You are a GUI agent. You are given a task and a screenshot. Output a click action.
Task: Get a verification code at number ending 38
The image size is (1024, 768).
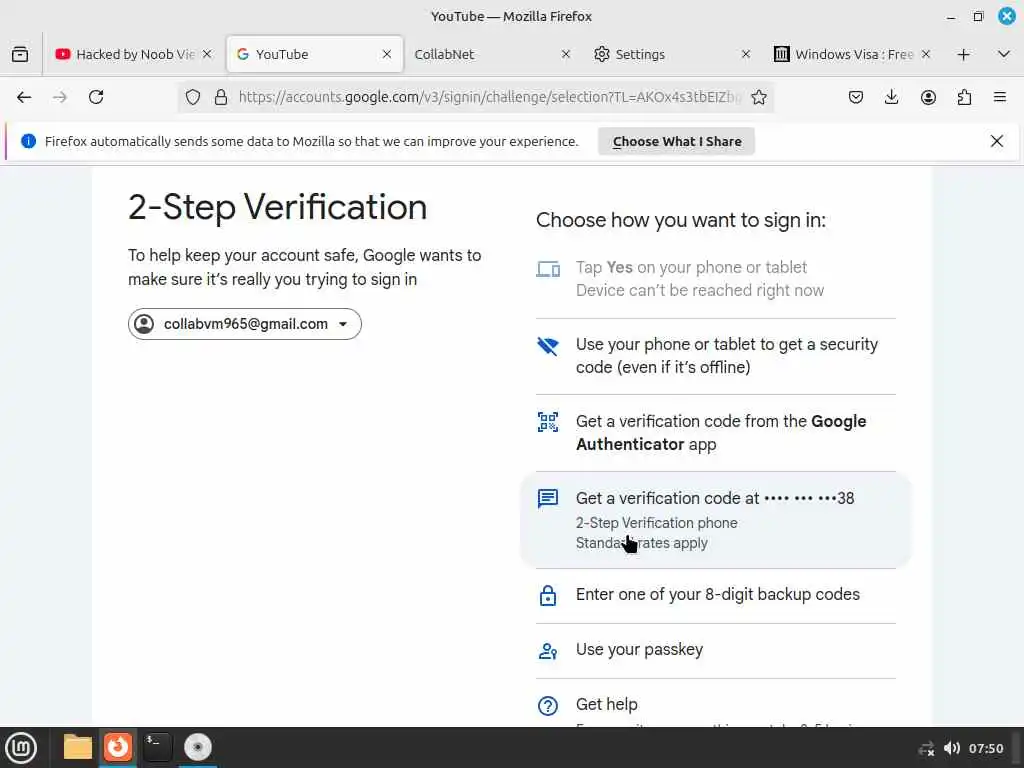(716, 520)
